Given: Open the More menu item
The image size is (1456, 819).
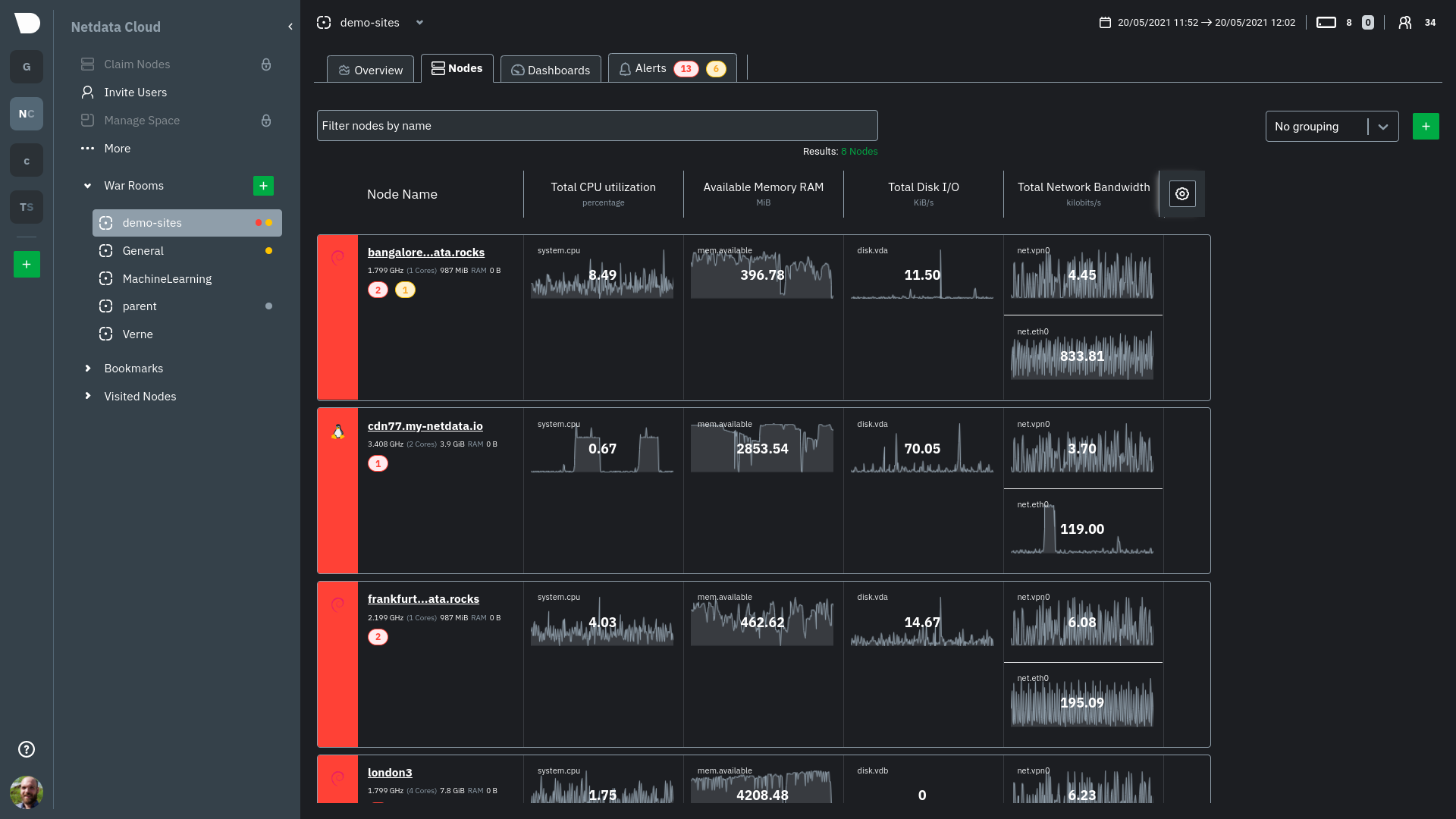Looking at the screenshot, I should click(x=106, y=149).
